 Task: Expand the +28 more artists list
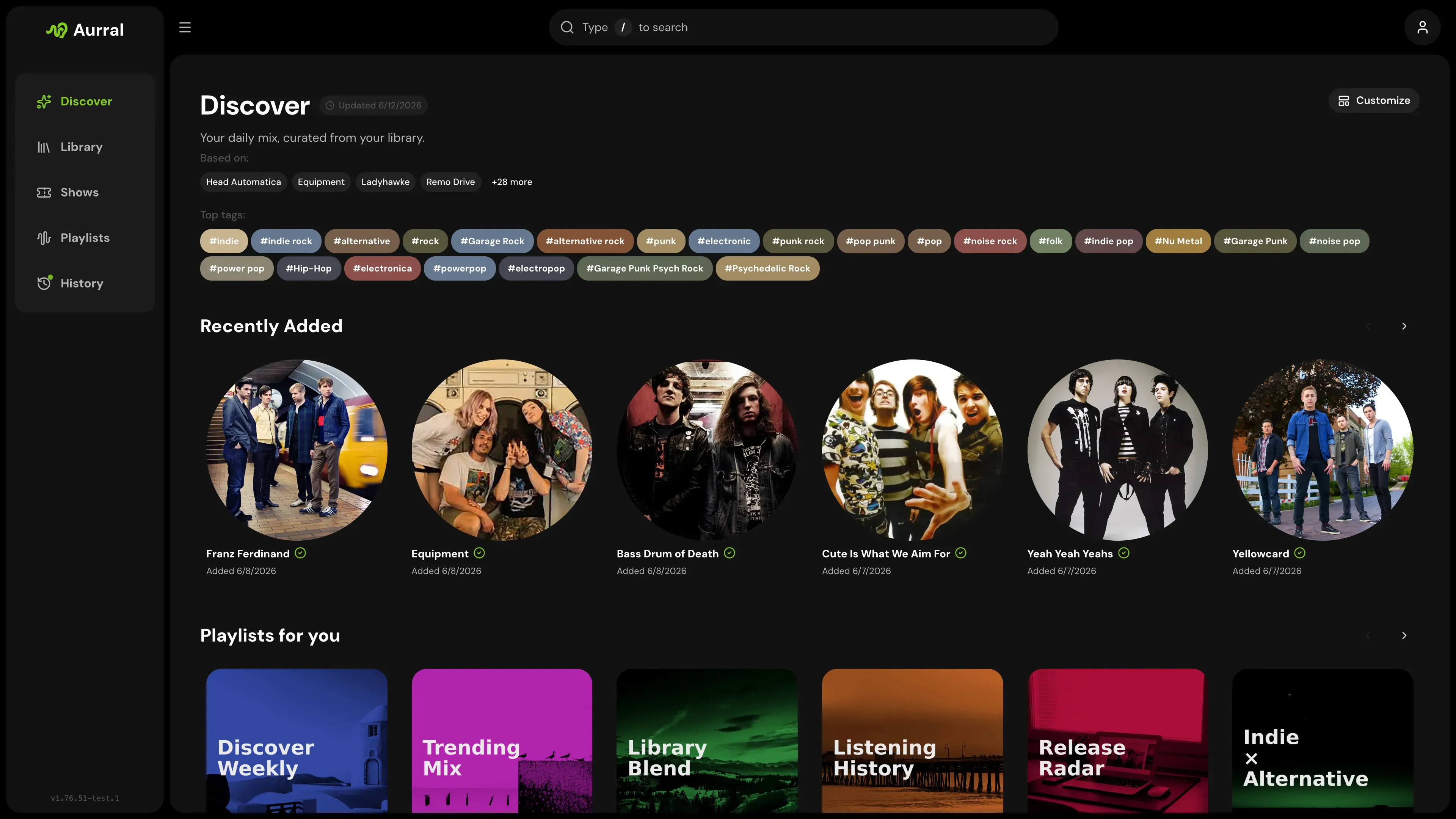pyautogui.click(x=511, y=182)
